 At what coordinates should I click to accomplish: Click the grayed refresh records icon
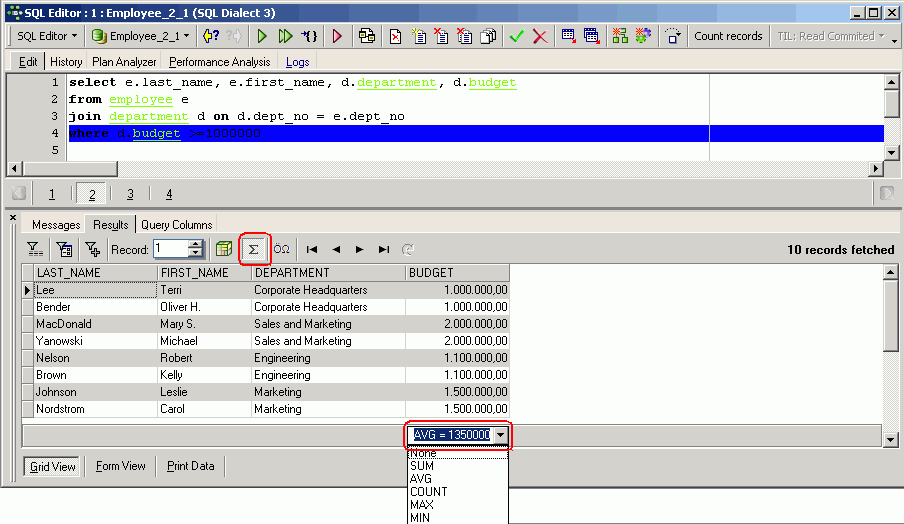coord(408,249)
